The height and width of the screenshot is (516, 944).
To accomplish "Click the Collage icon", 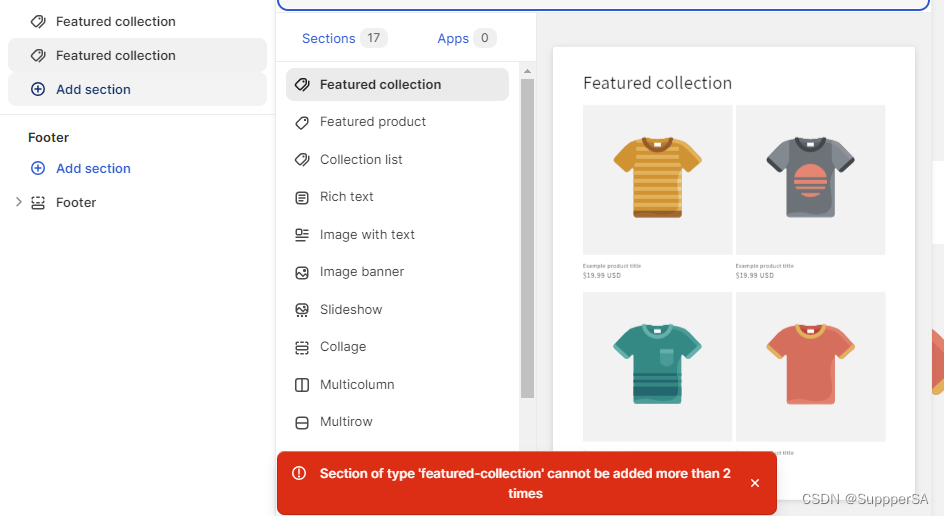I will click(302, 348).
